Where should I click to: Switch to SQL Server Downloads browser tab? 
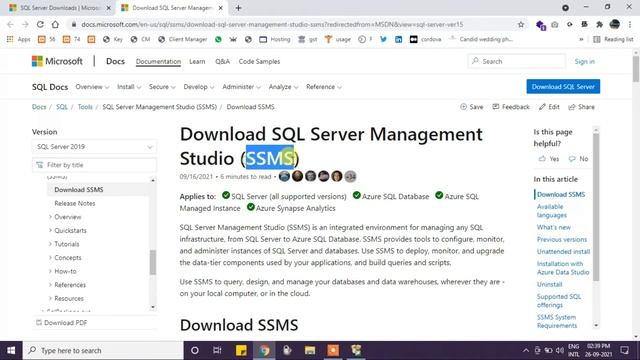pyautogui.click(x=60, y=8)
